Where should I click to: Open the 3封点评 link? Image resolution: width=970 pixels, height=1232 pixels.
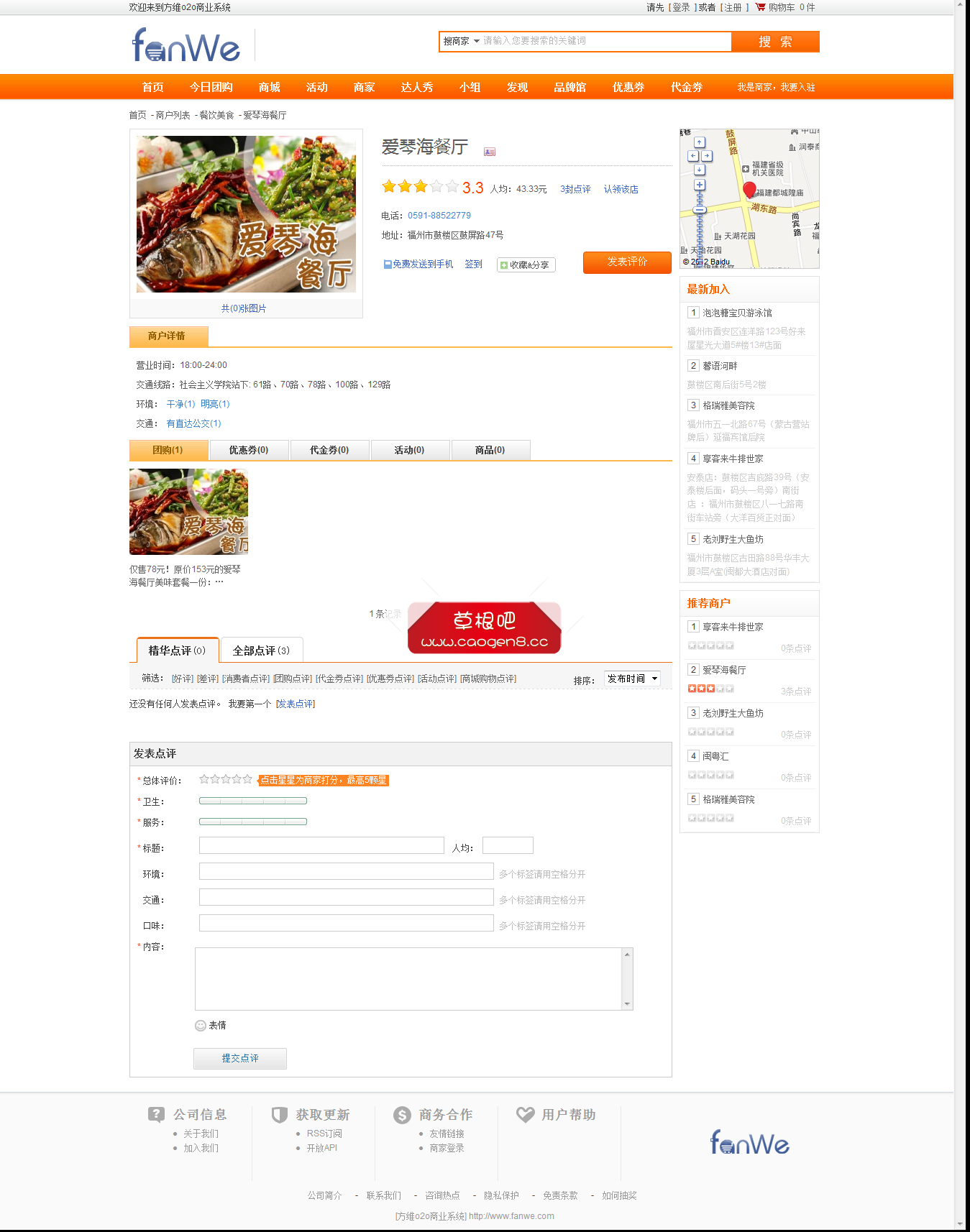(575, 189)
